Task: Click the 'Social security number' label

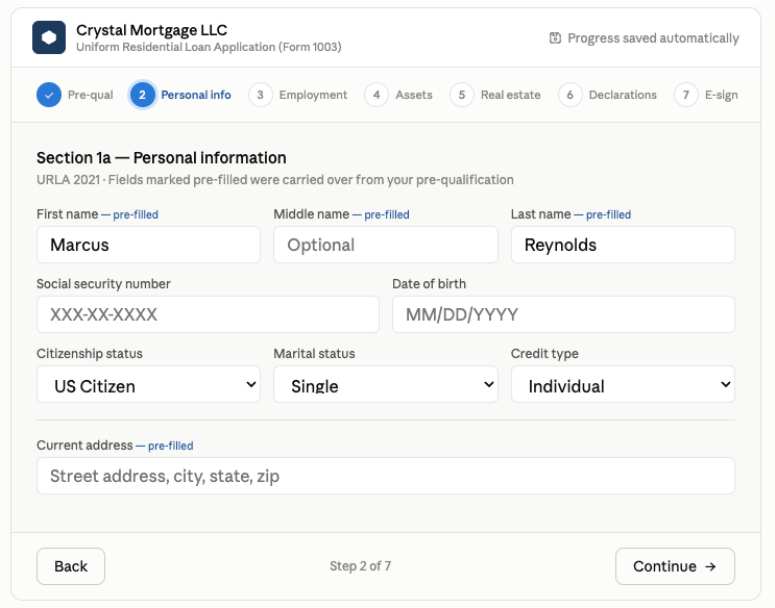Action: [x=103, y=284]
